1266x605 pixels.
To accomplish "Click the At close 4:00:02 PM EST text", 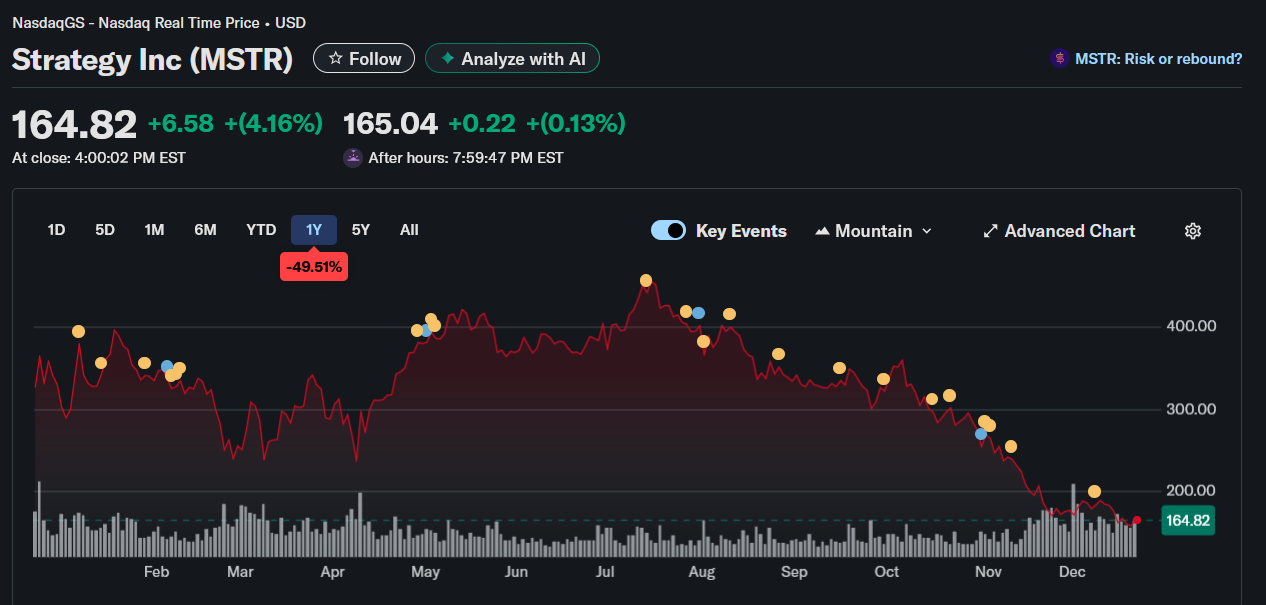I will (x=98, y=157).
